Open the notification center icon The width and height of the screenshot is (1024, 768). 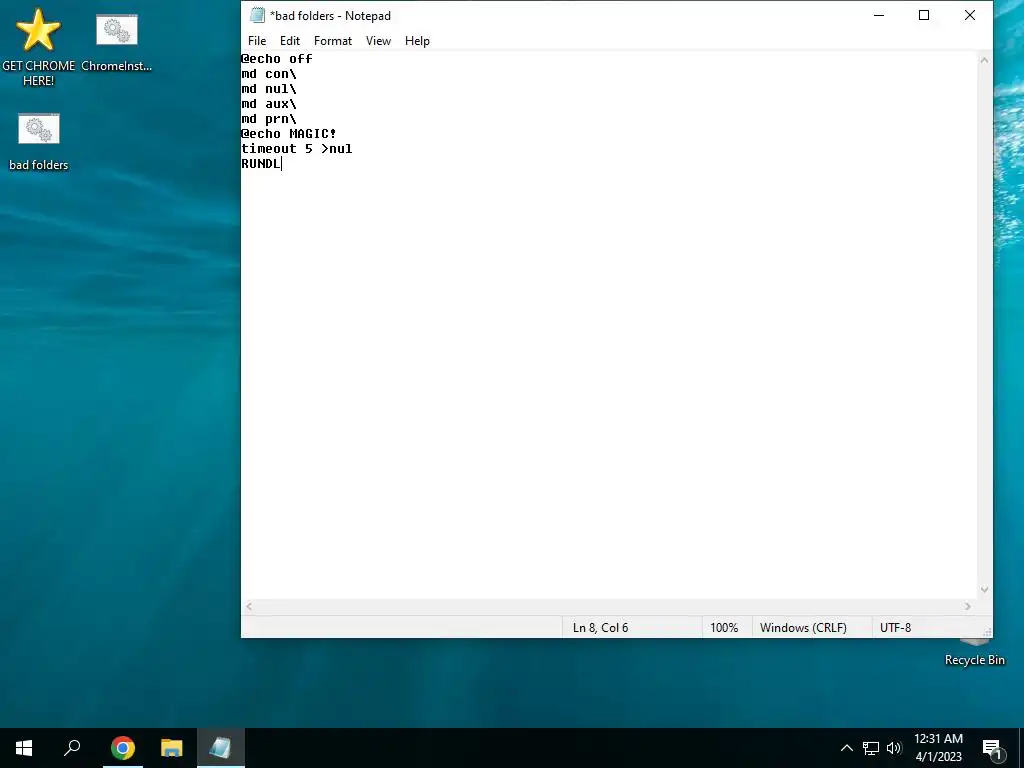tap(992, 748)
